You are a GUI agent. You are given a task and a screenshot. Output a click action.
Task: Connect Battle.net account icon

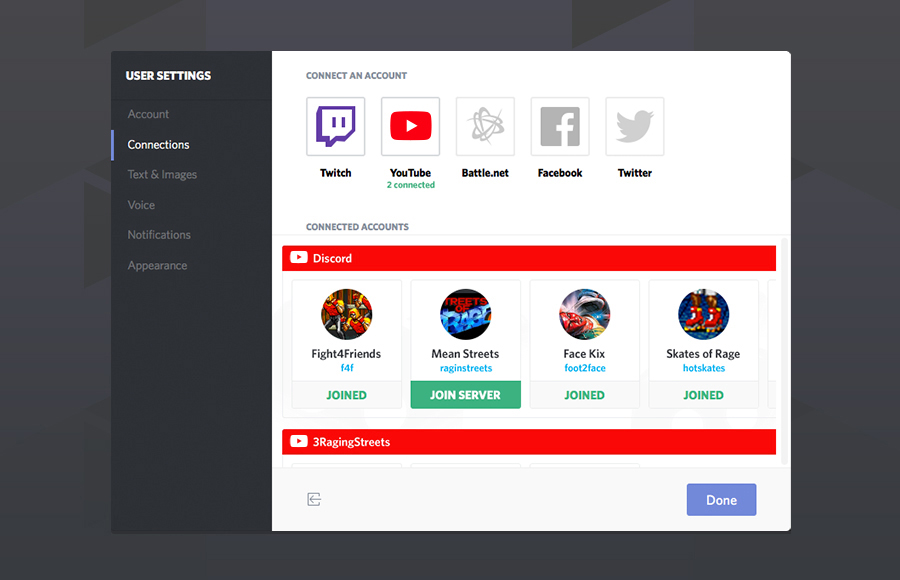pyautogui.click(x=485, y=127)
